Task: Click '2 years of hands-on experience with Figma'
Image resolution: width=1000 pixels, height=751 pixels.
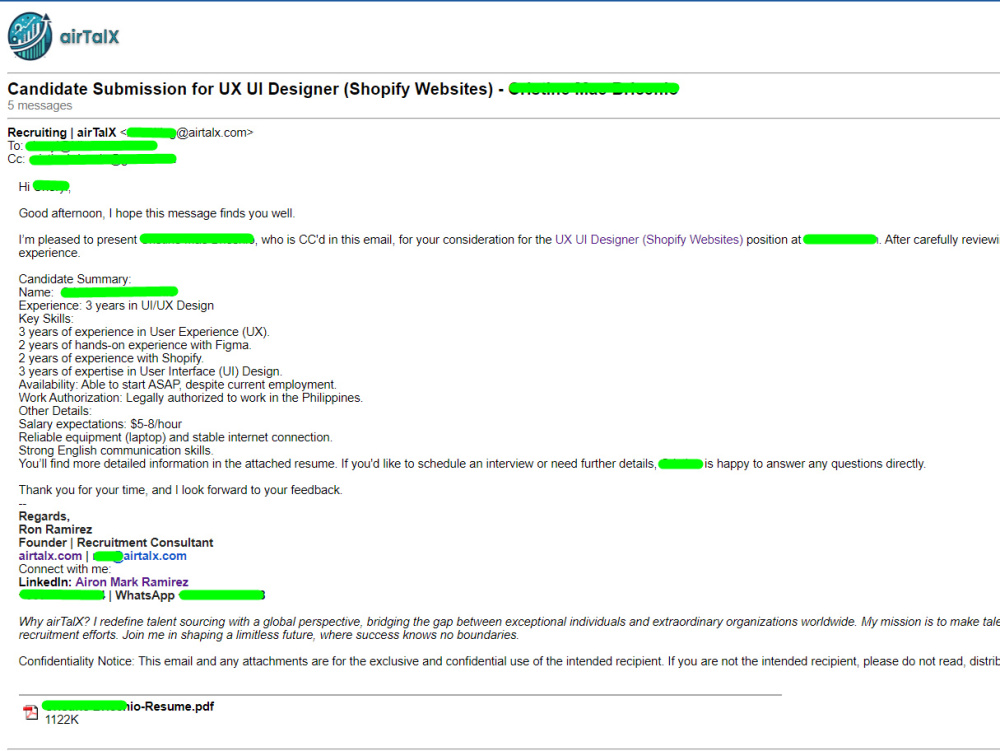Action: (135, 345)
